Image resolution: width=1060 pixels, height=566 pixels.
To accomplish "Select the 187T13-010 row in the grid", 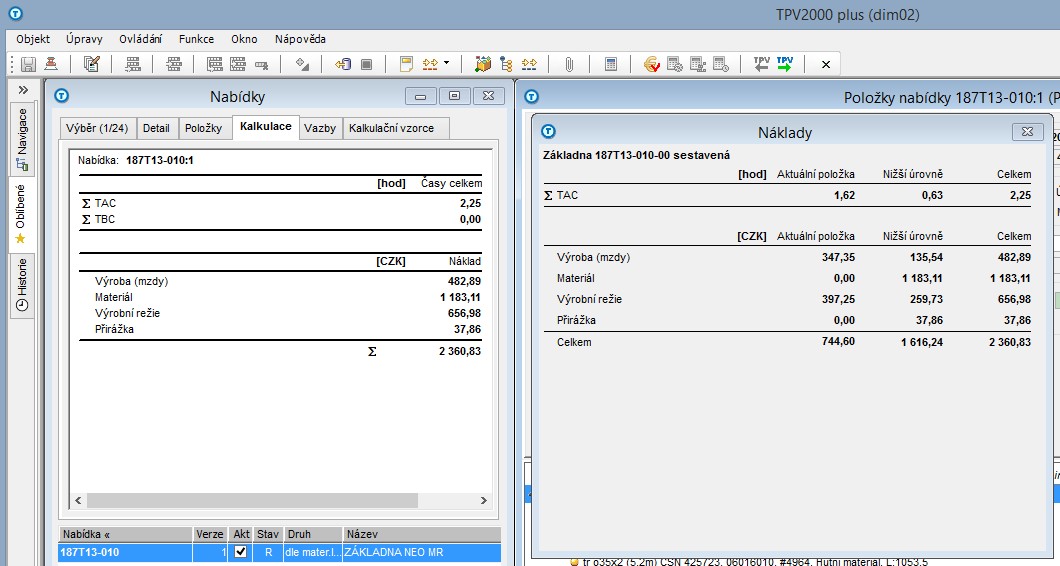I will click(280, 552).
